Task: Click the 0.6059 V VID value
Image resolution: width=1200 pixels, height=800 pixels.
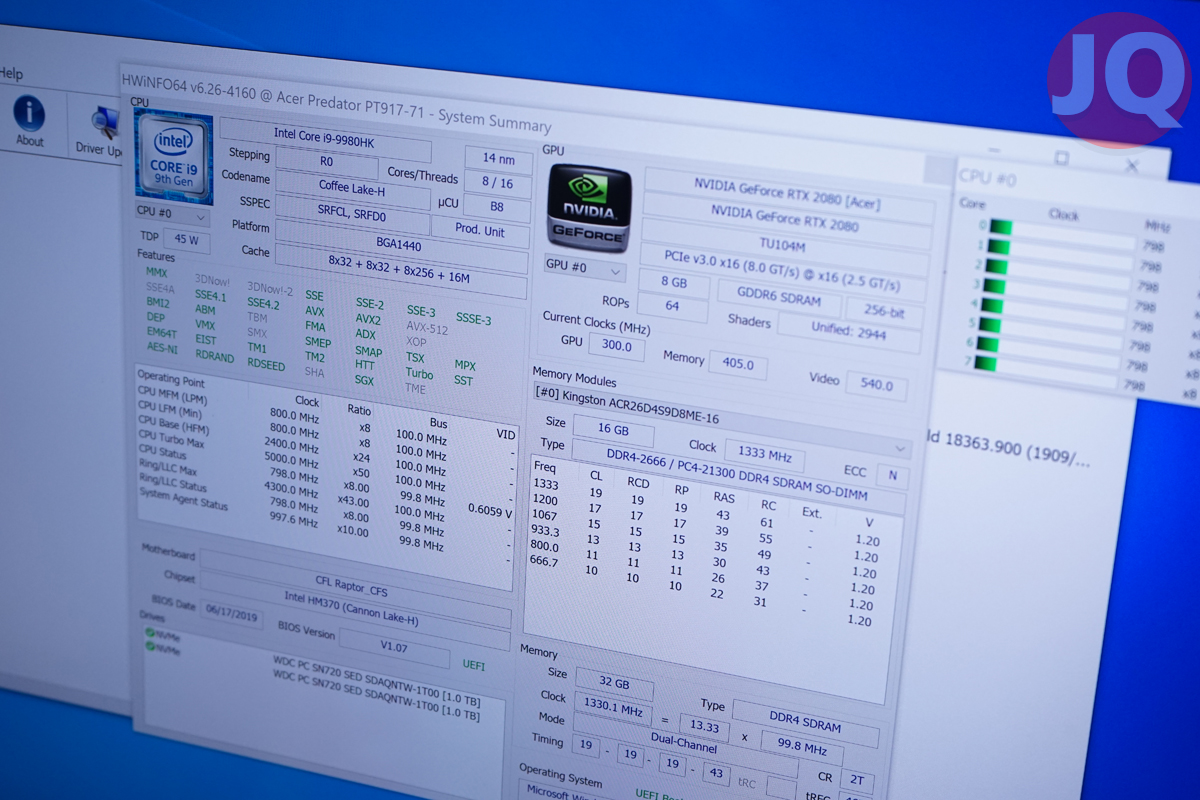Action: coord(490,511)
